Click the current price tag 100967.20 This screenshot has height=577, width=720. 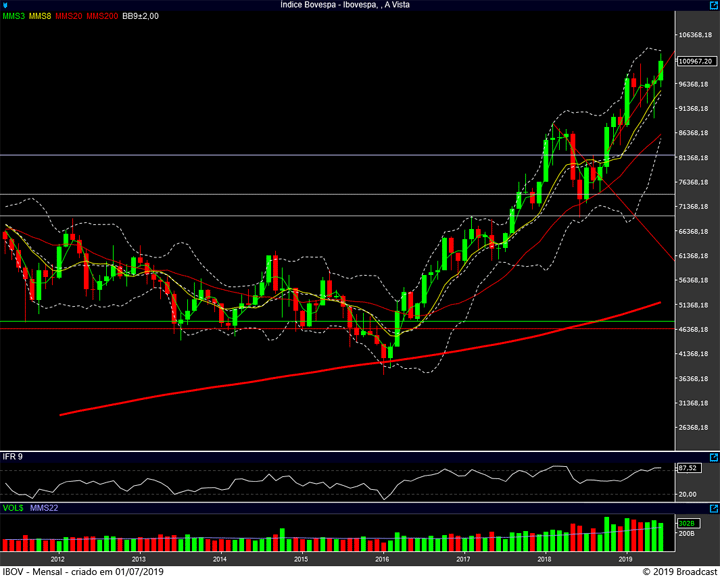pyautogui.click(x=694, y=61)
